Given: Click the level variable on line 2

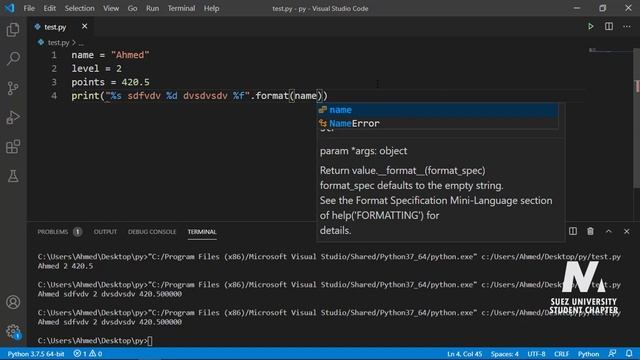Looking at the screenshot, I should [x=85, y=69].
